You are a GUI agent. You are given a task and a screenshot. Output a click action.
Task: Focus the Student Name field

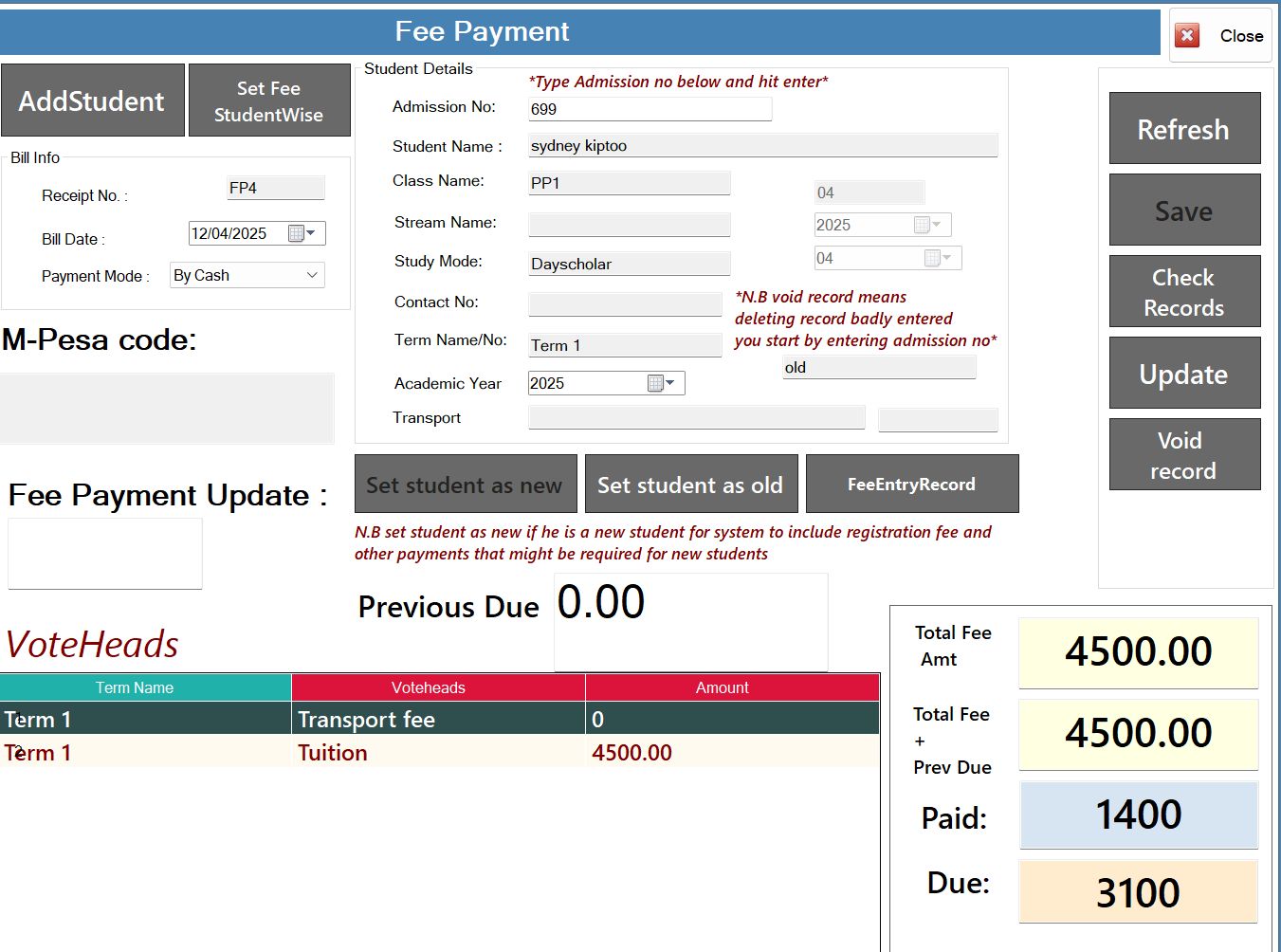762,145
